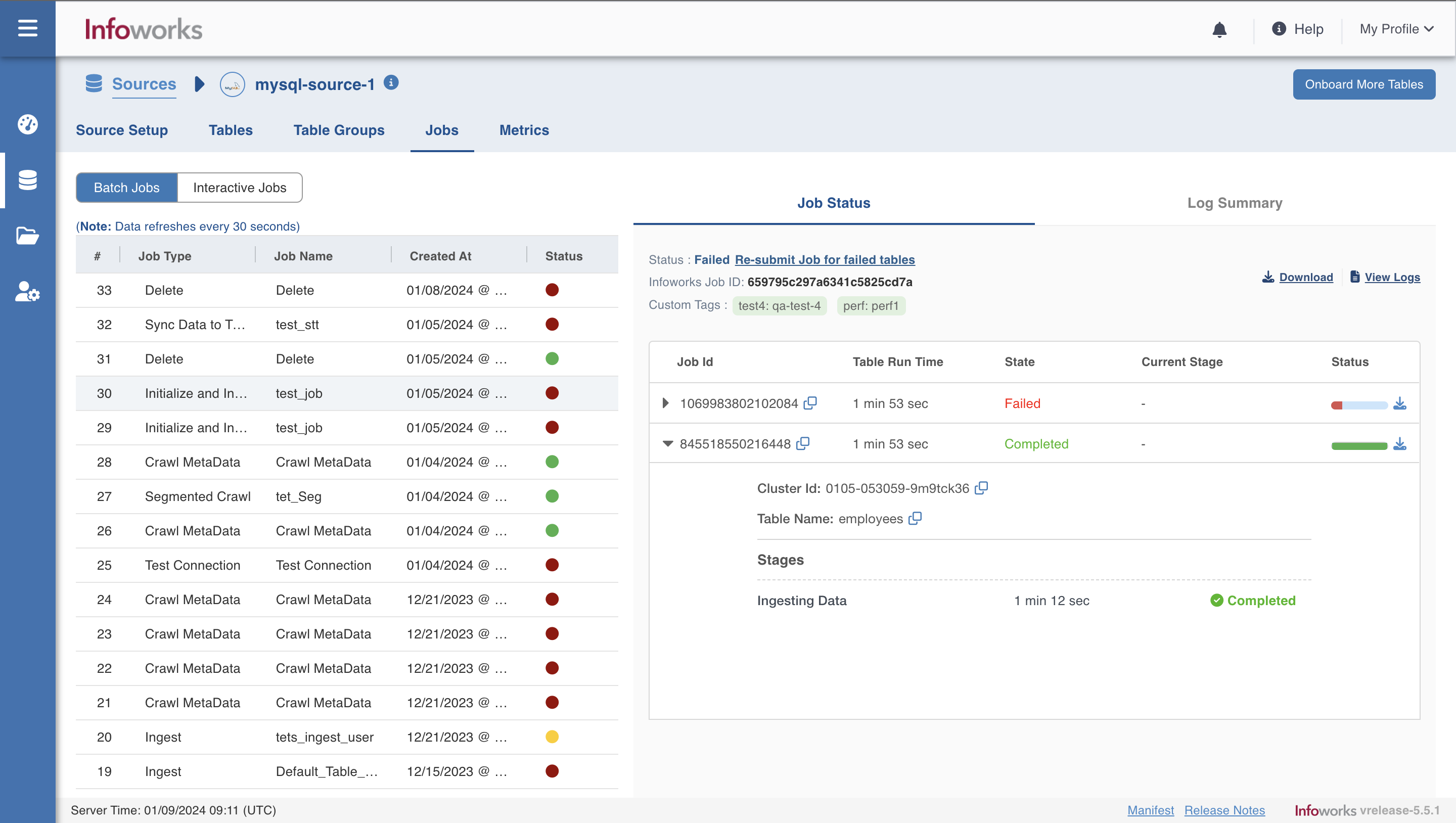Open the notifications bell
This screenshot has height=823, width=1456.
pos(1219,29)
